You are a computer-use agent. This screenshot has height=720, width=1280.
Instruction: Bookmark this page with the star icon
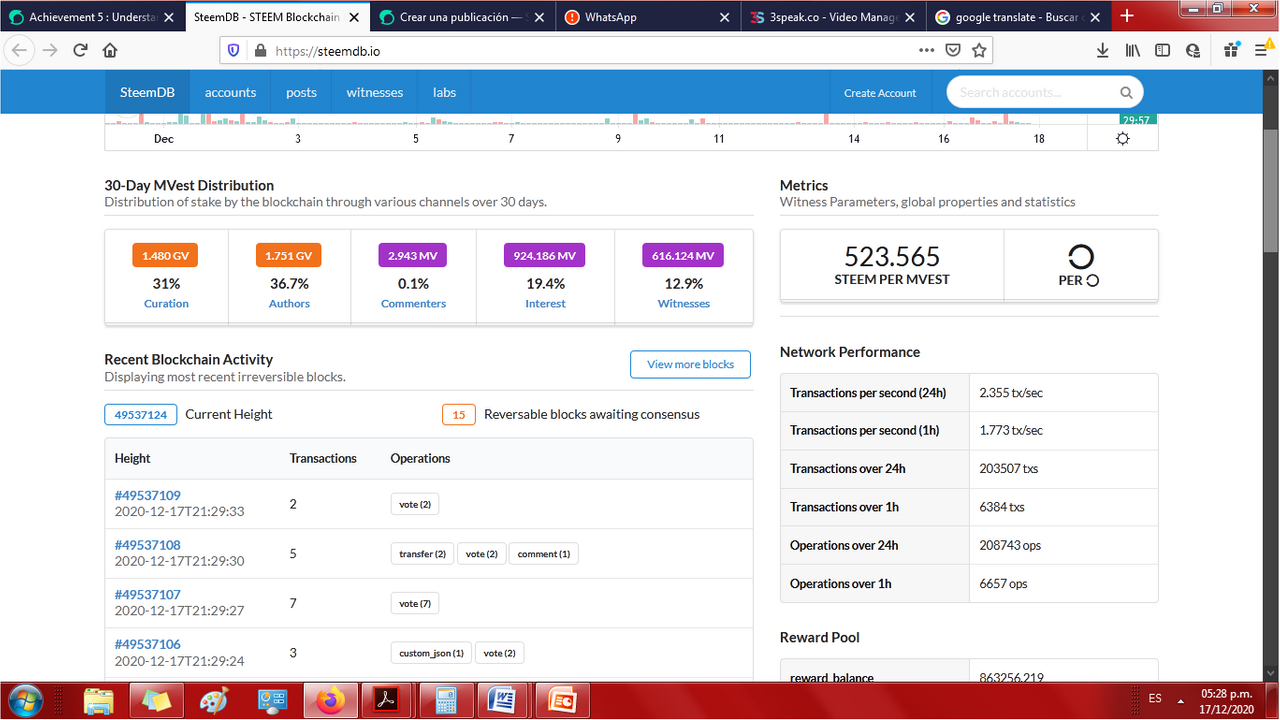point(980,50)
